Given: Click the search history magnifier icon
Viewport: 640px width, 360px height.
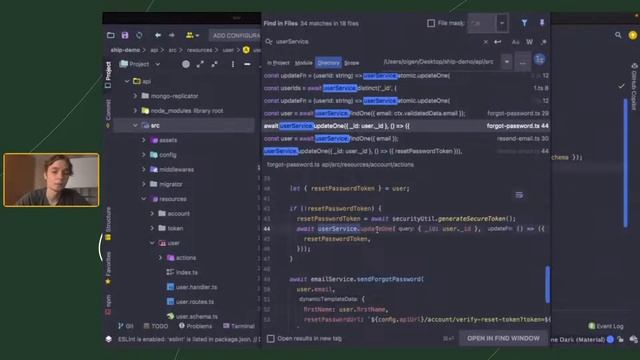Looking at the screenshot, I should tap(269, 42).
